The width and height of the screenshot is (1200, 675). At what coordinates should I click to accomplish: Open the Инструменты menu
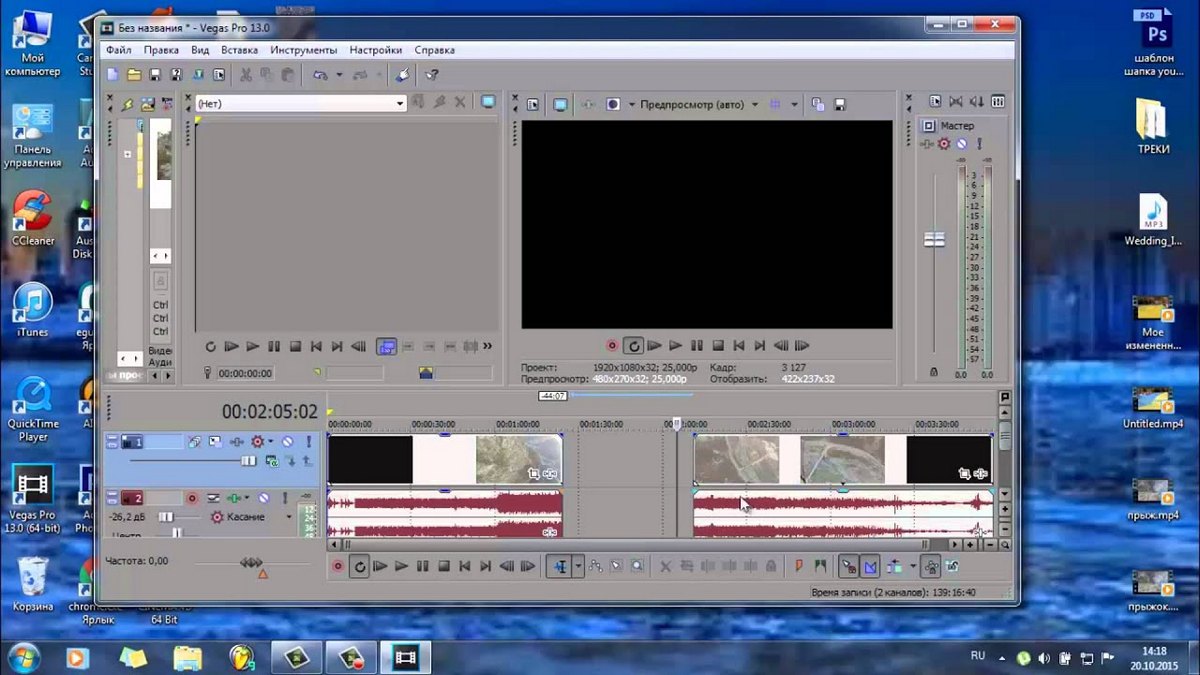[303, 49]
